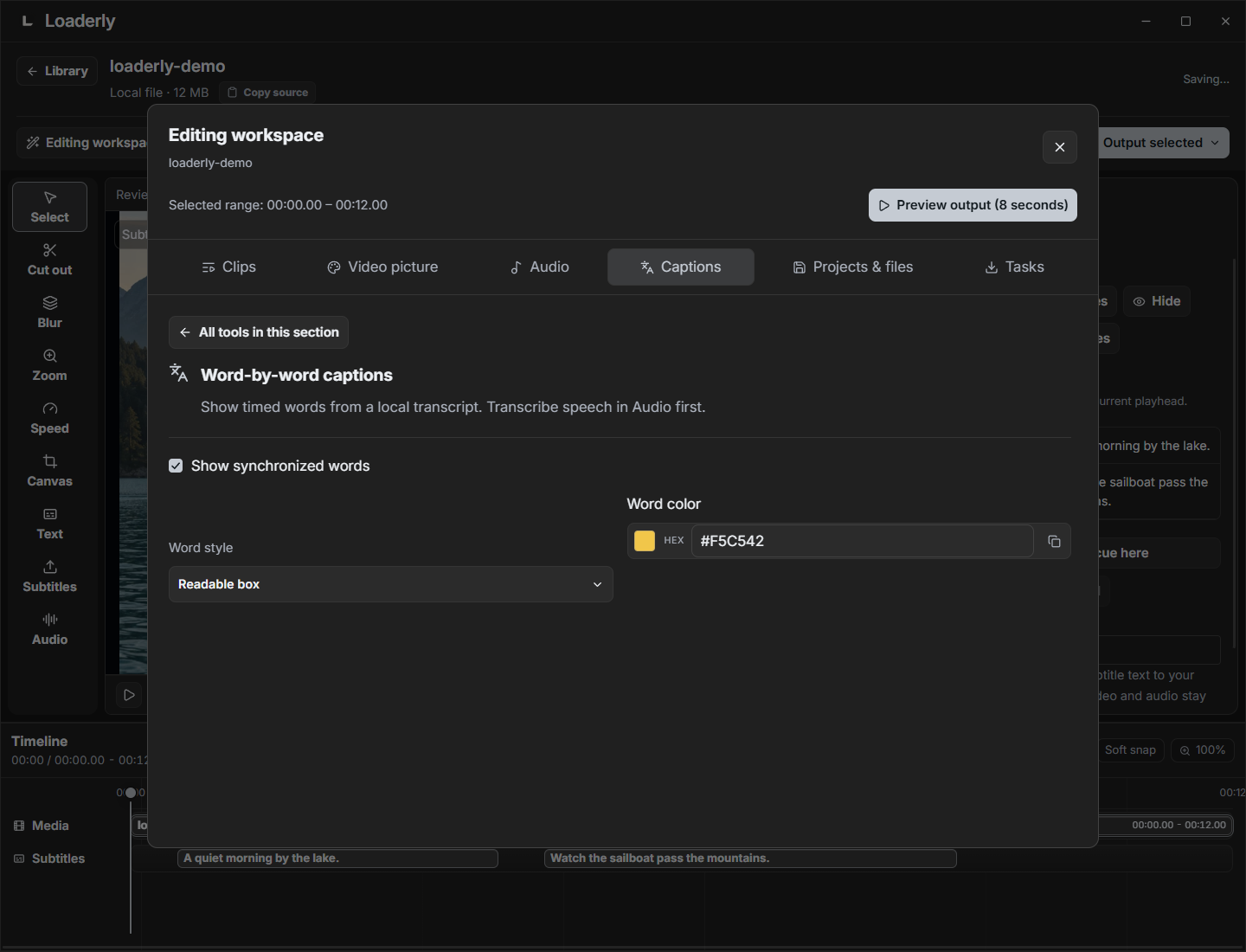Click Preview output (8 seconds)
This screenshot has height=952, width=1246.
pos(973,205)
